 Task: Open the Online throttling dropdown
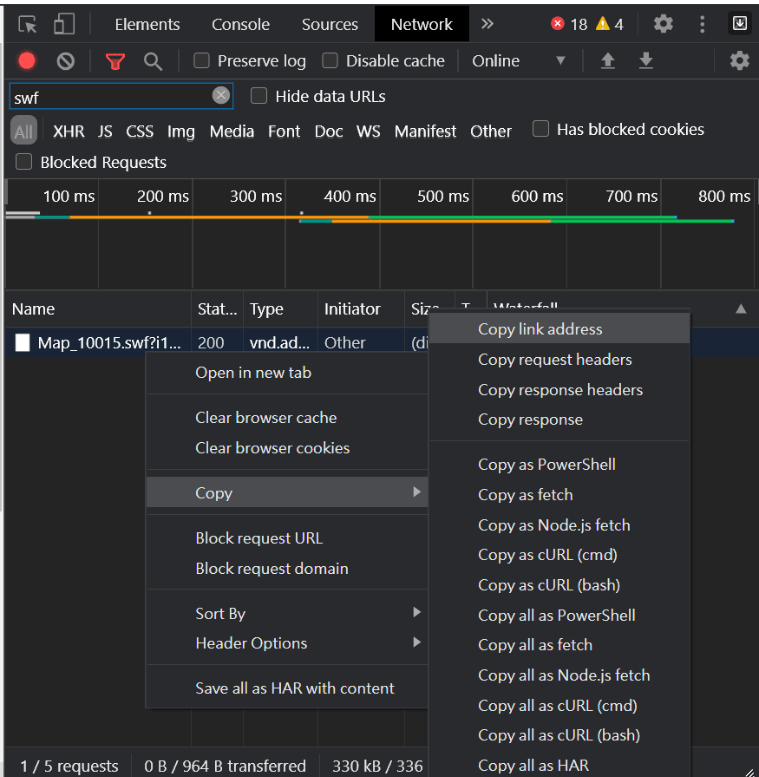[x=518, y=60]
